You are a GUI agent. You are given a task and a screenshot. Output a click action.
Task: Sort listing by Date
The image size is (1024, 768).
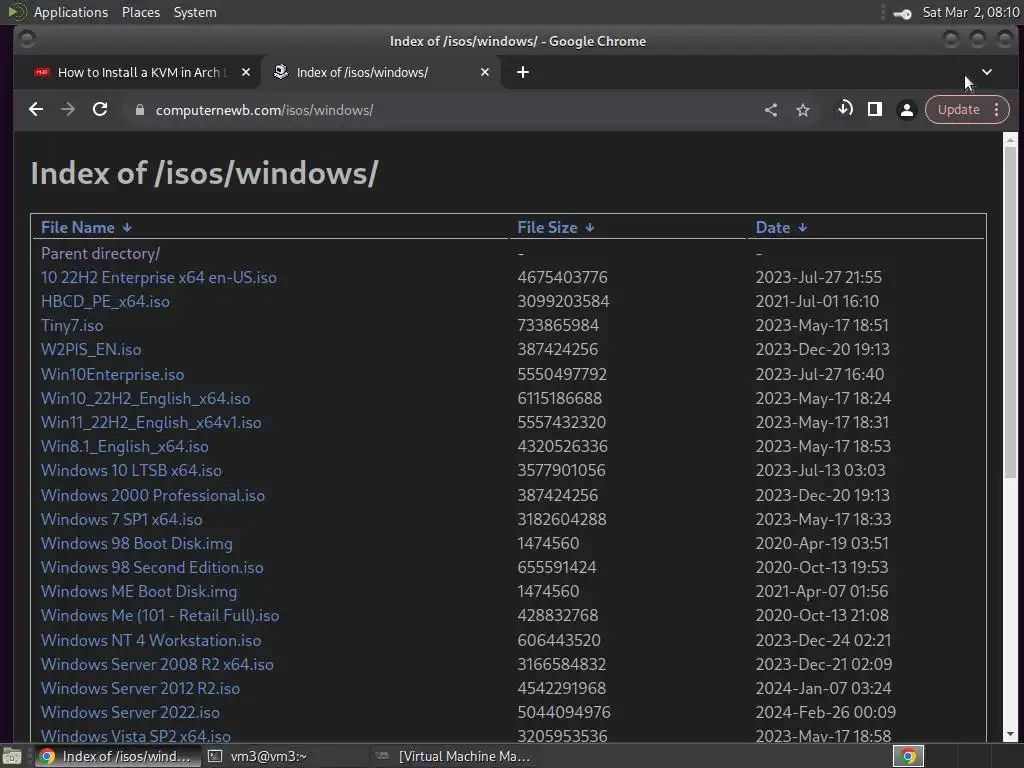[773, 227]
